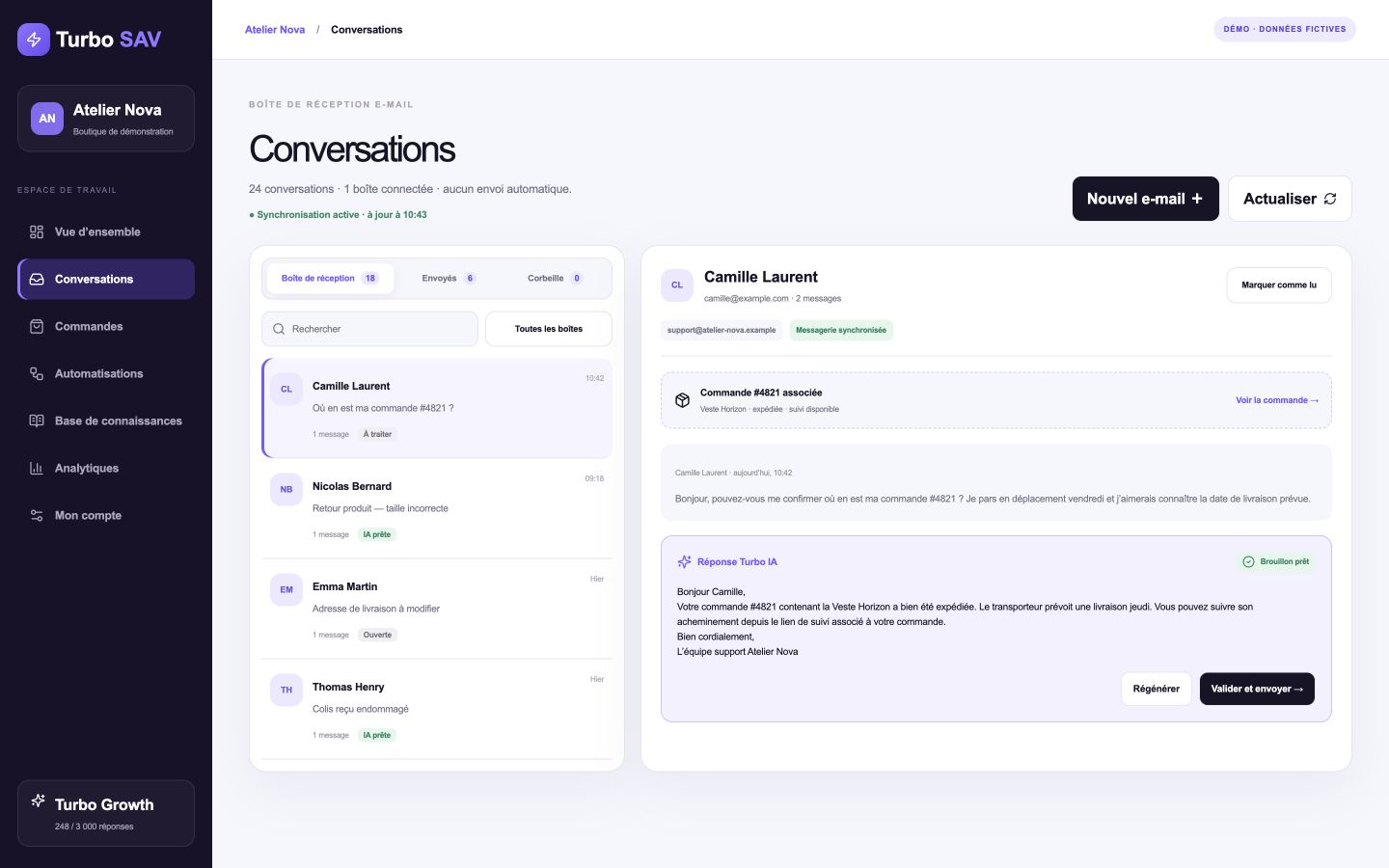Click the Turbo SAV lightning logo icon
This screenshot has height=868, width=1389.
[34, 40]
